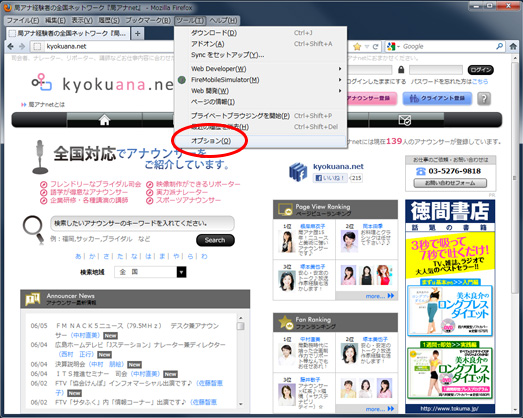This screenshot has height=418, width=523.
Task: Open a new tab with plus button
Action: click(x=137, y=33)
